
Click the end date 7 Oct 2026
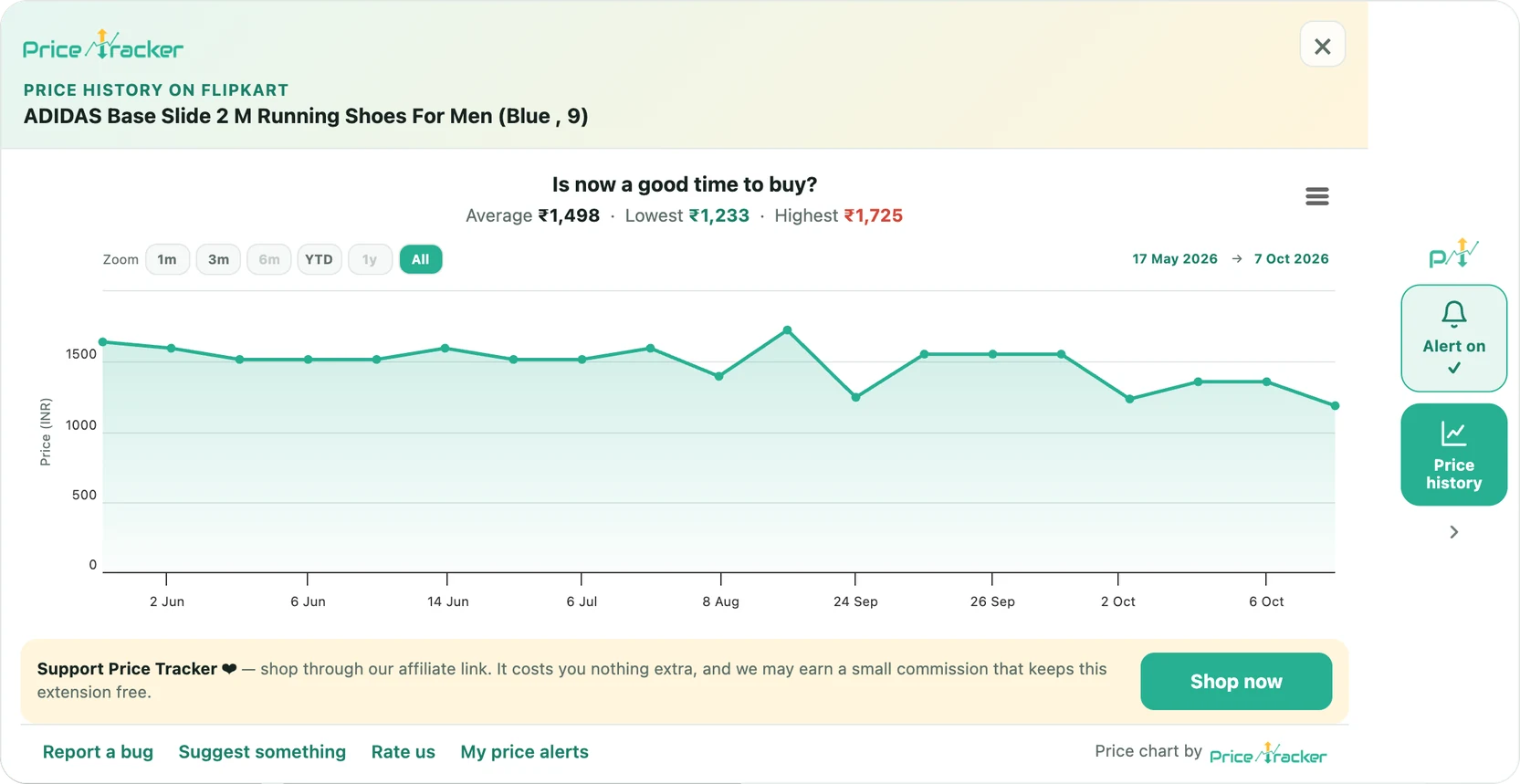(x=1291, y=259)
